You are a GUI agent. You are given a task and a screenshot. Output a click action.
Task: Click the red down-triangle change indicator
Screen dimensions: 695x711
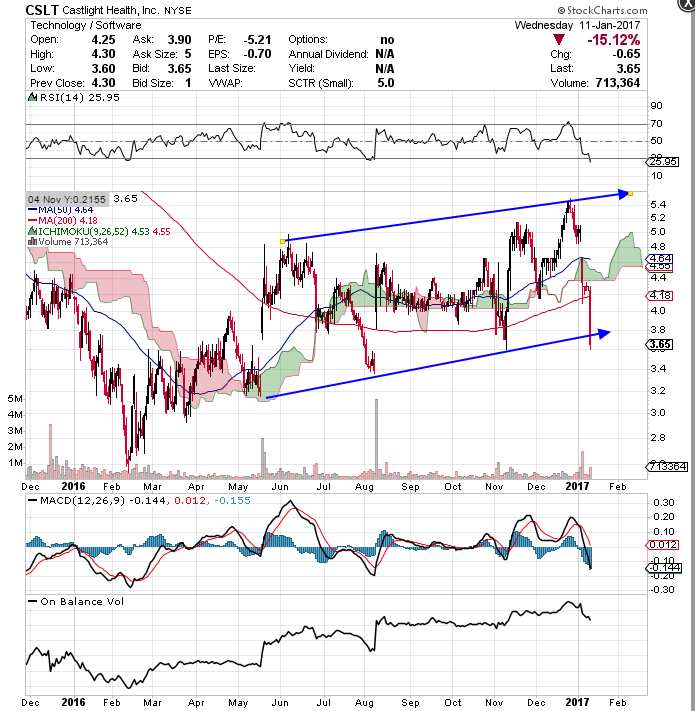559,40
